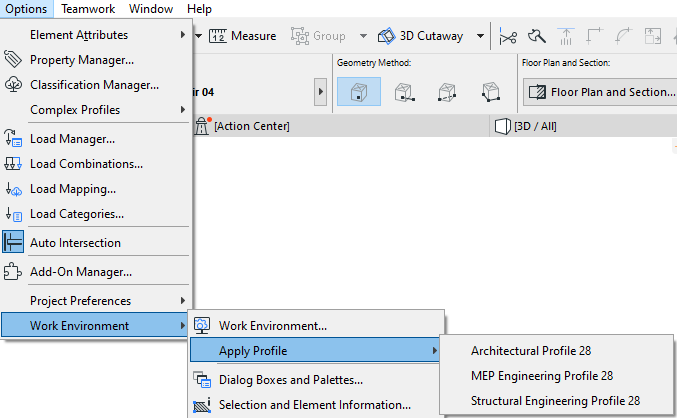Click the Load Mapping icon
The height and width of the screenshot is (418, 677).
point(13,189)
